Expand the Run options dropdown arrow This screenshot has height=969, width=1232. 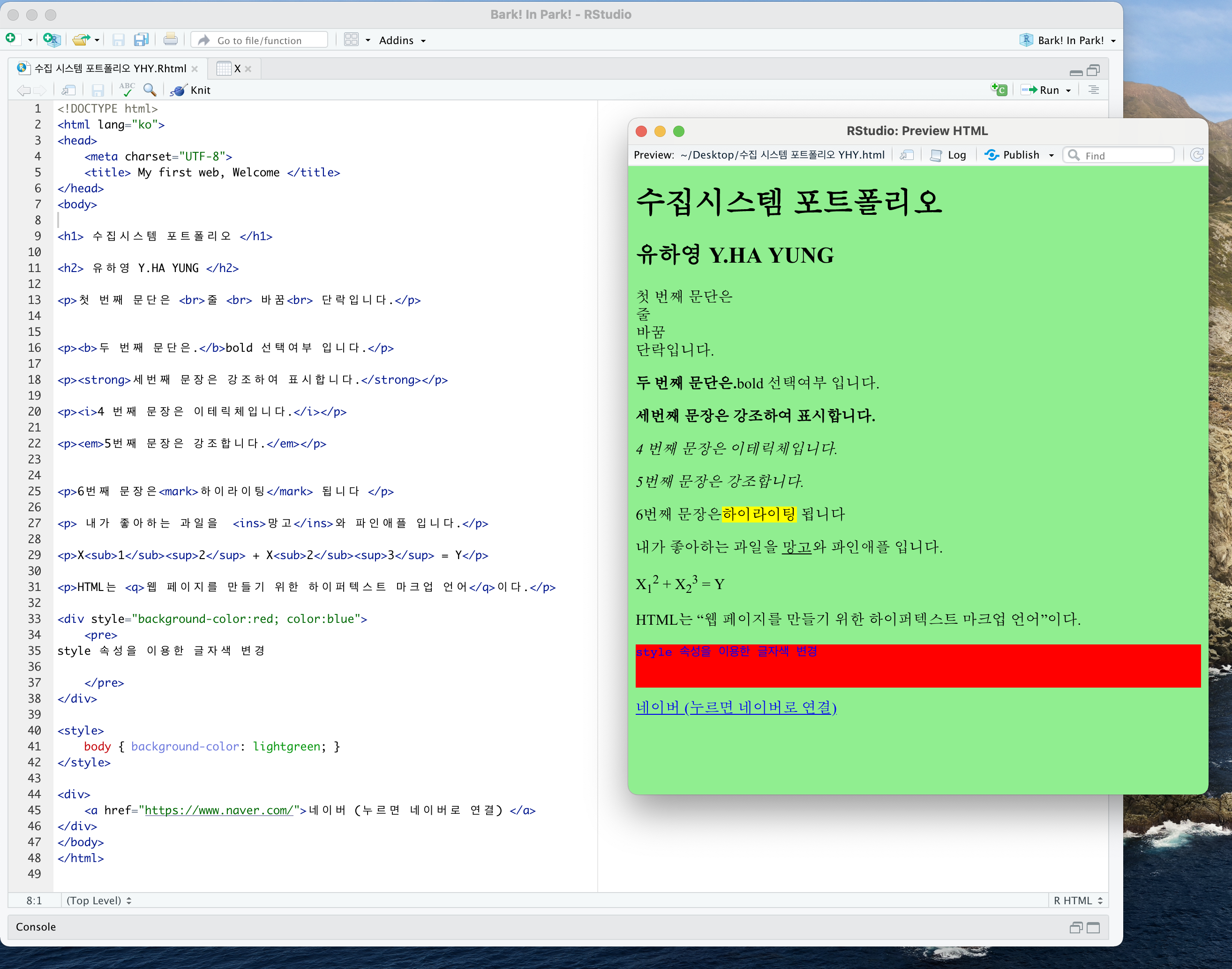coord(1069,91)
